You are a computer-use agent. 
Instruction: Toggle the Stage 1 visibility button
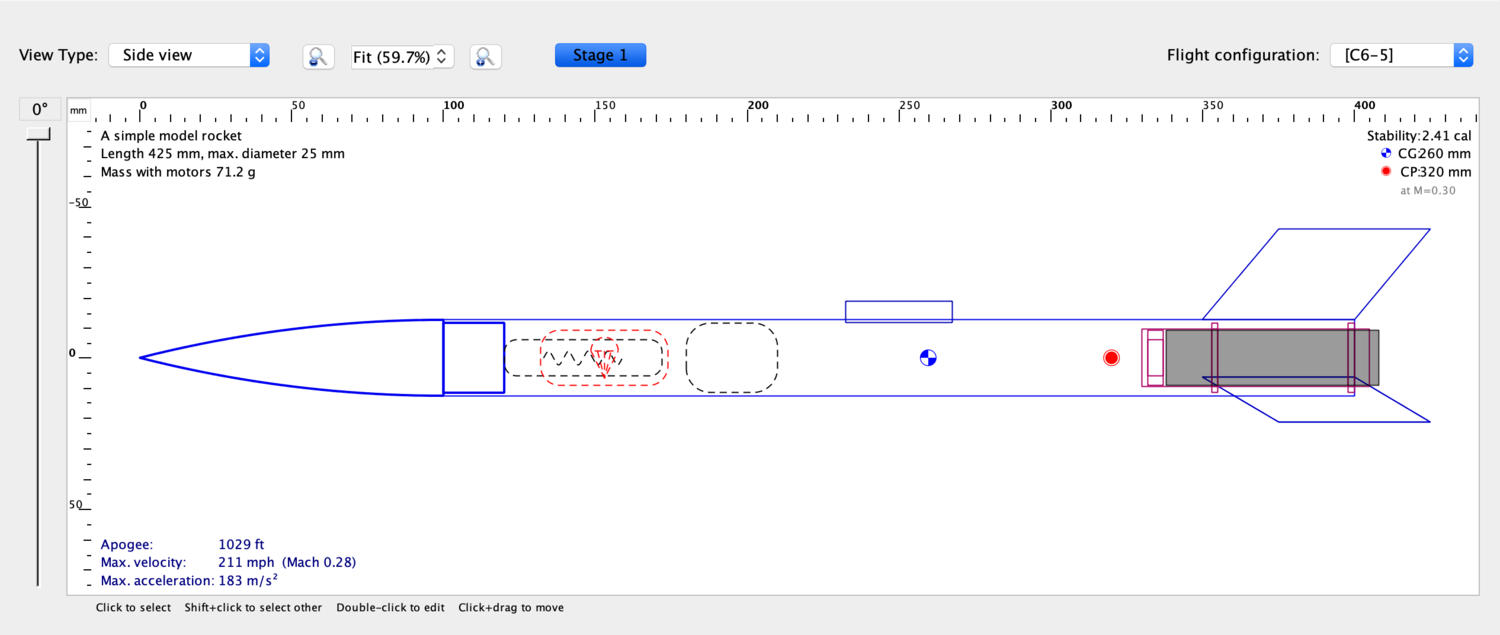[600, 55]
